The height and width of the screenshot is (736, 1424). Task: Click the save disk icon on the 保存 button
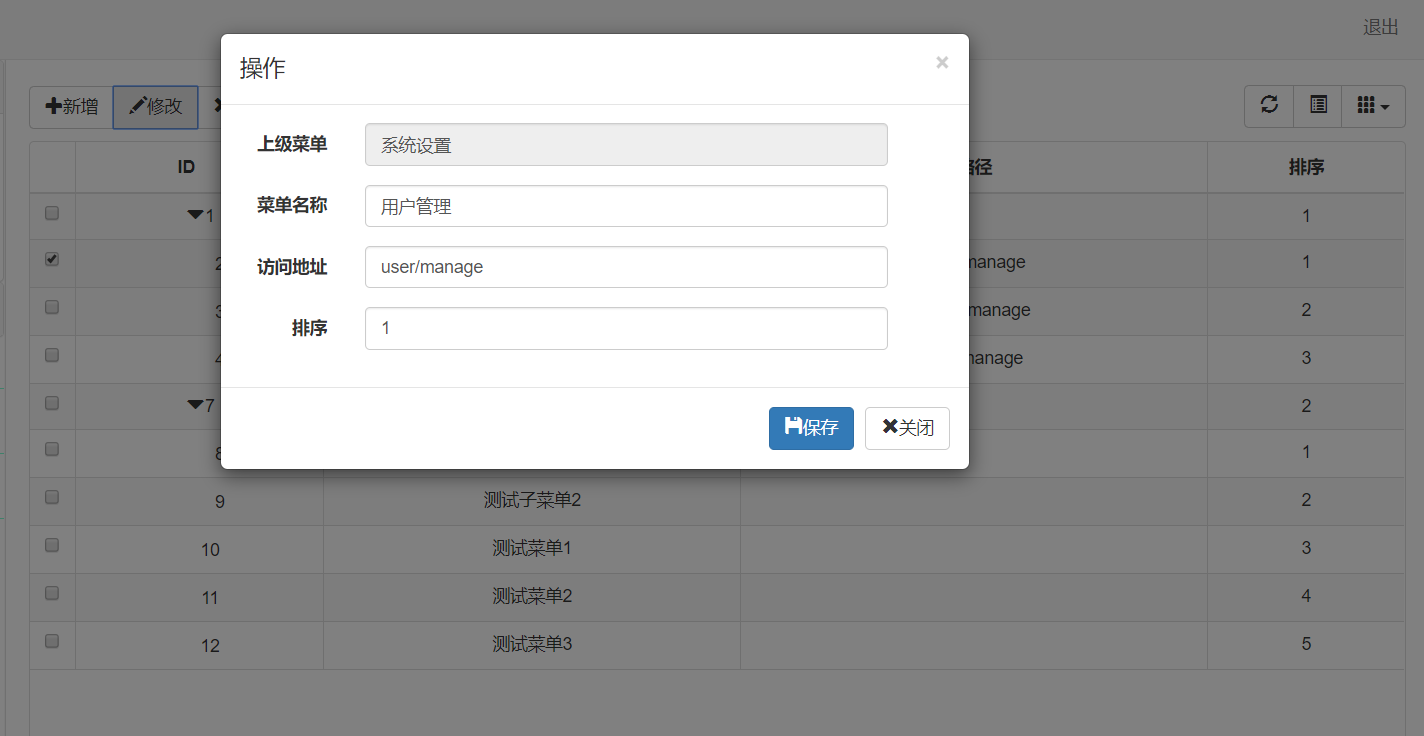(791, 428)
